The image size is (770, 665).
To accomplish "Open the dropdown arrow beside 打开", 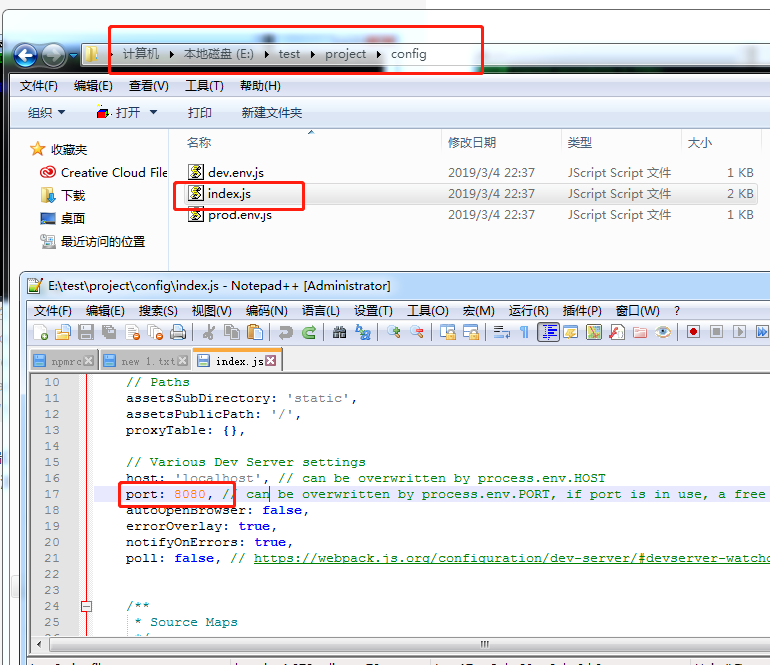I will click(x=153, y=112).
